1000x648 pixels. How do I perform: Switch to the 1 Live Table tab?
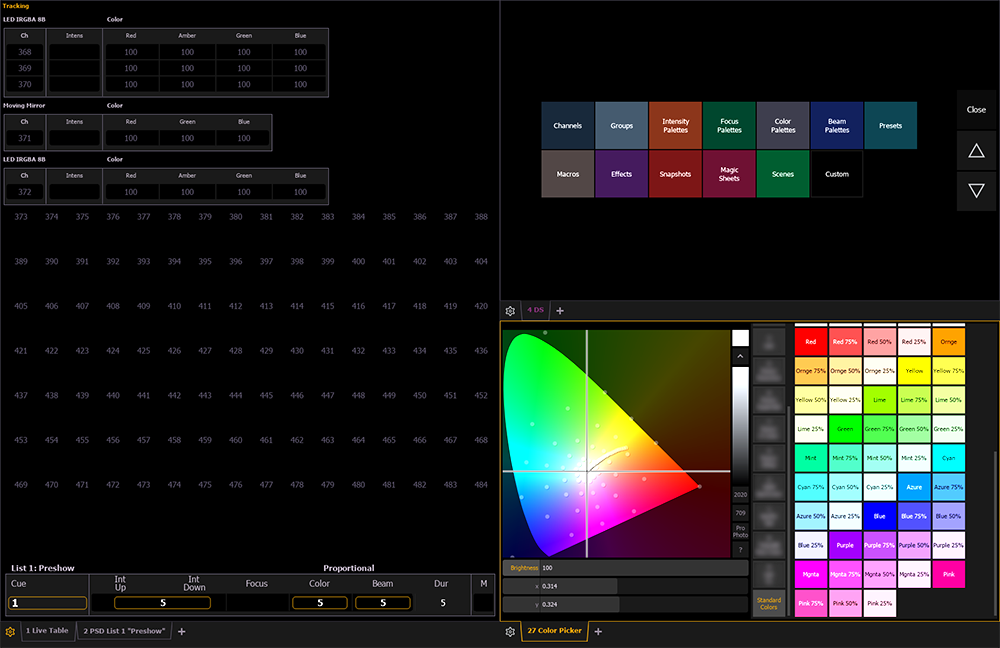[x=47, y=632]
